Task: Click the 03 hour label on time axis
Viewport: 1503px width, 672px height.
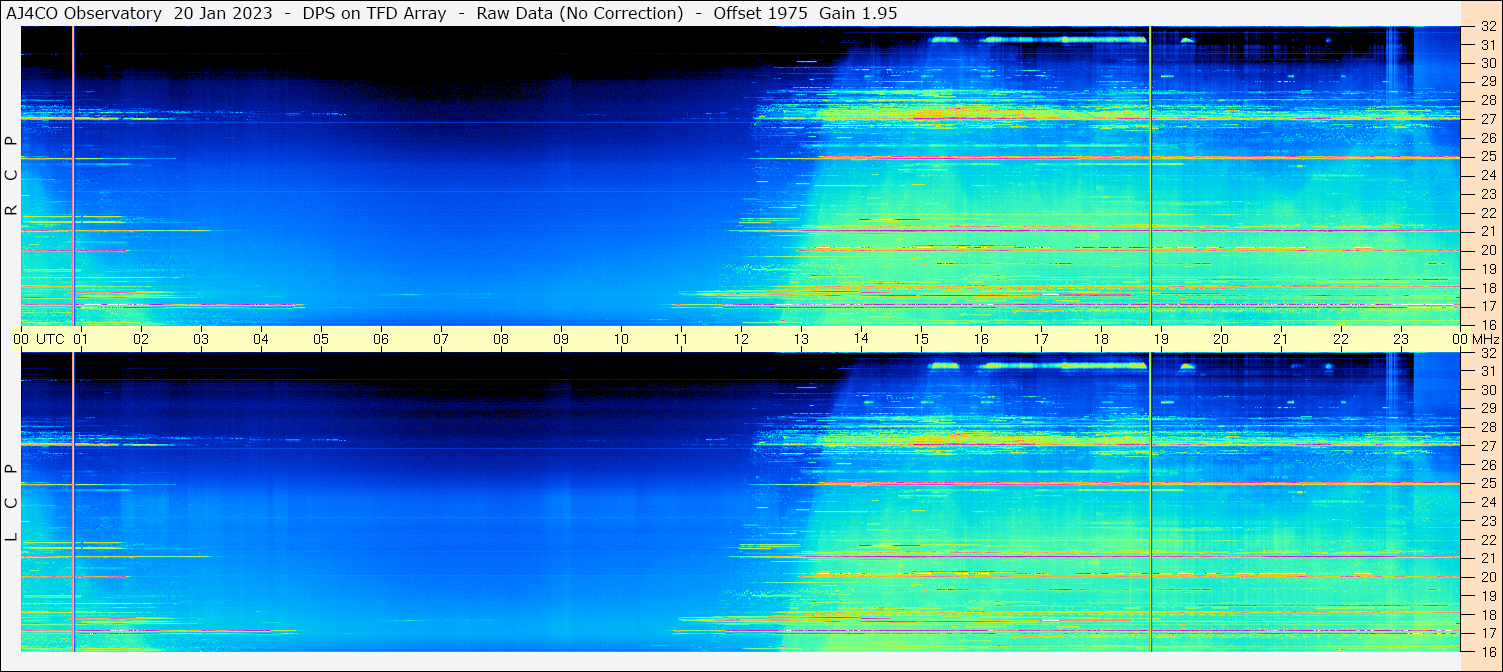Action: click(201, 339)
